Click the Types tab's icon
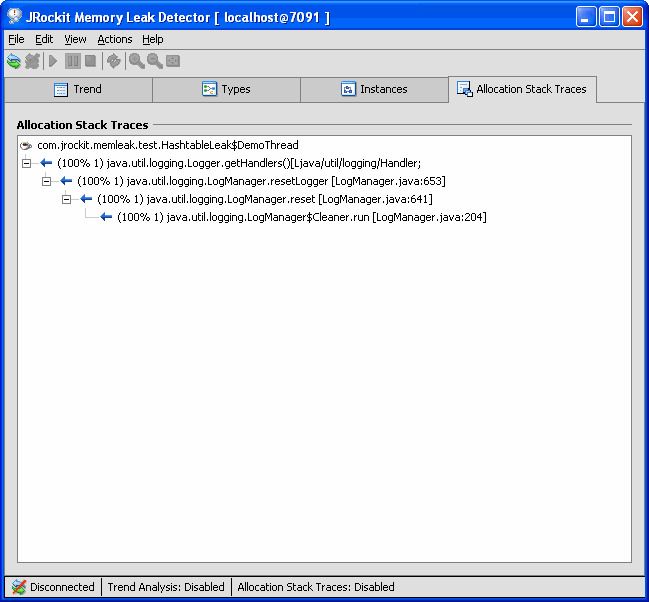This screenshot has width=649, height=602. point(209,89)
